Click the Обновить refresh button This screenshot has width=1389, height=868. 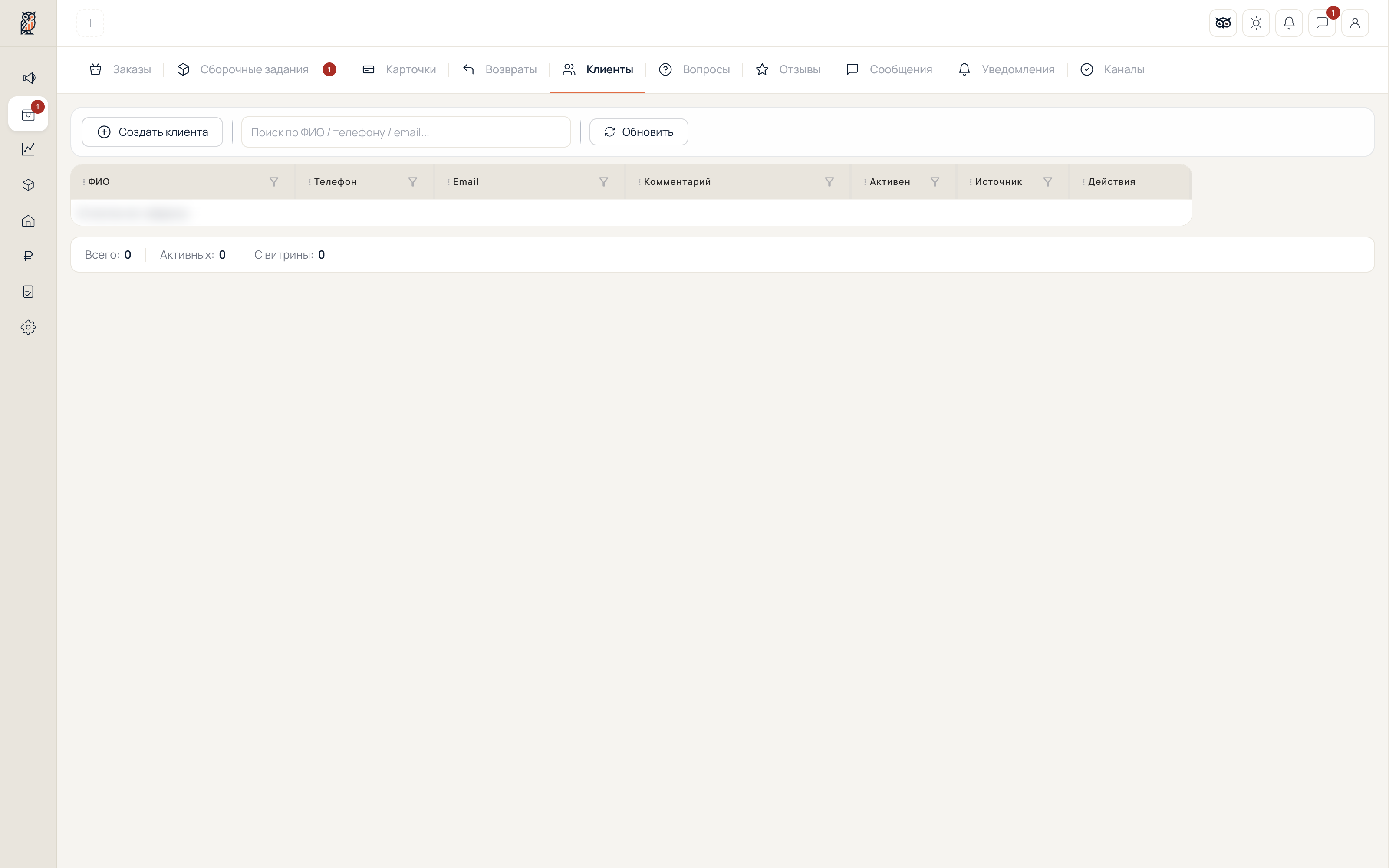(639, 132)
